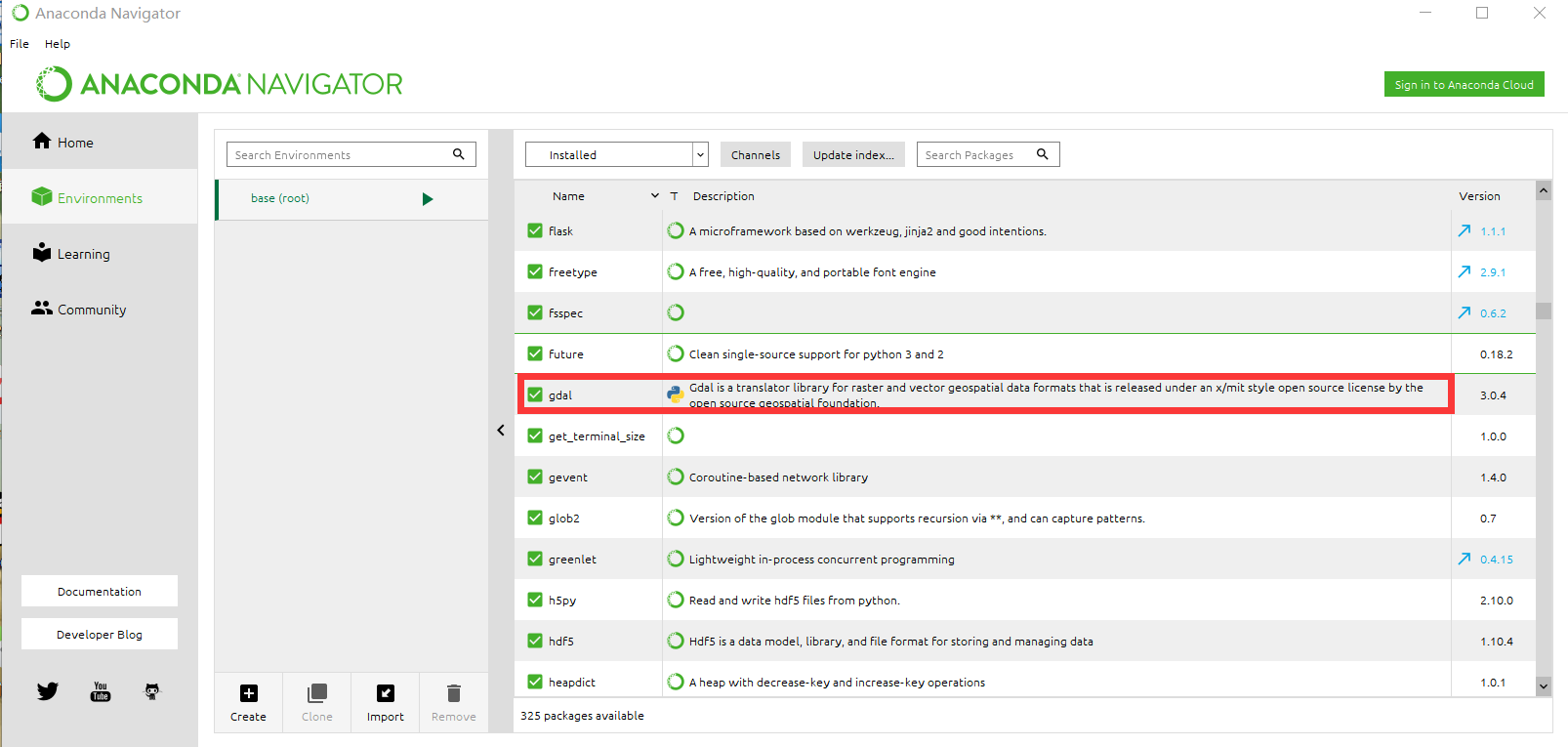This screenshot has height=747, width=1568.
Task: Open the Twitter icon link
Action: tap(48, 691)
